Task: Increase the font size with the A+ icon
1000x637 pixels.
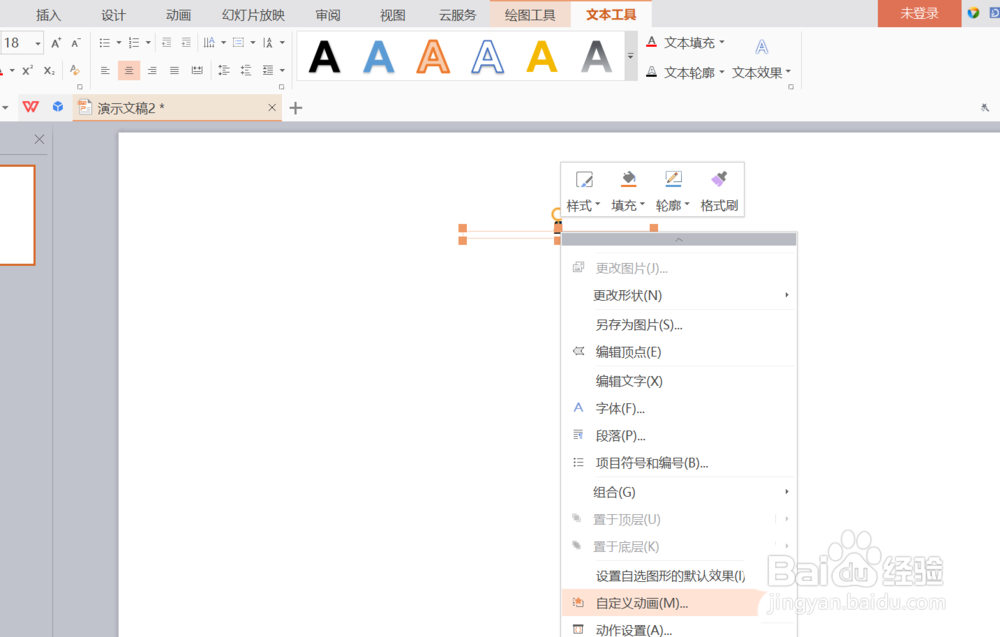Action: point(55,42)
